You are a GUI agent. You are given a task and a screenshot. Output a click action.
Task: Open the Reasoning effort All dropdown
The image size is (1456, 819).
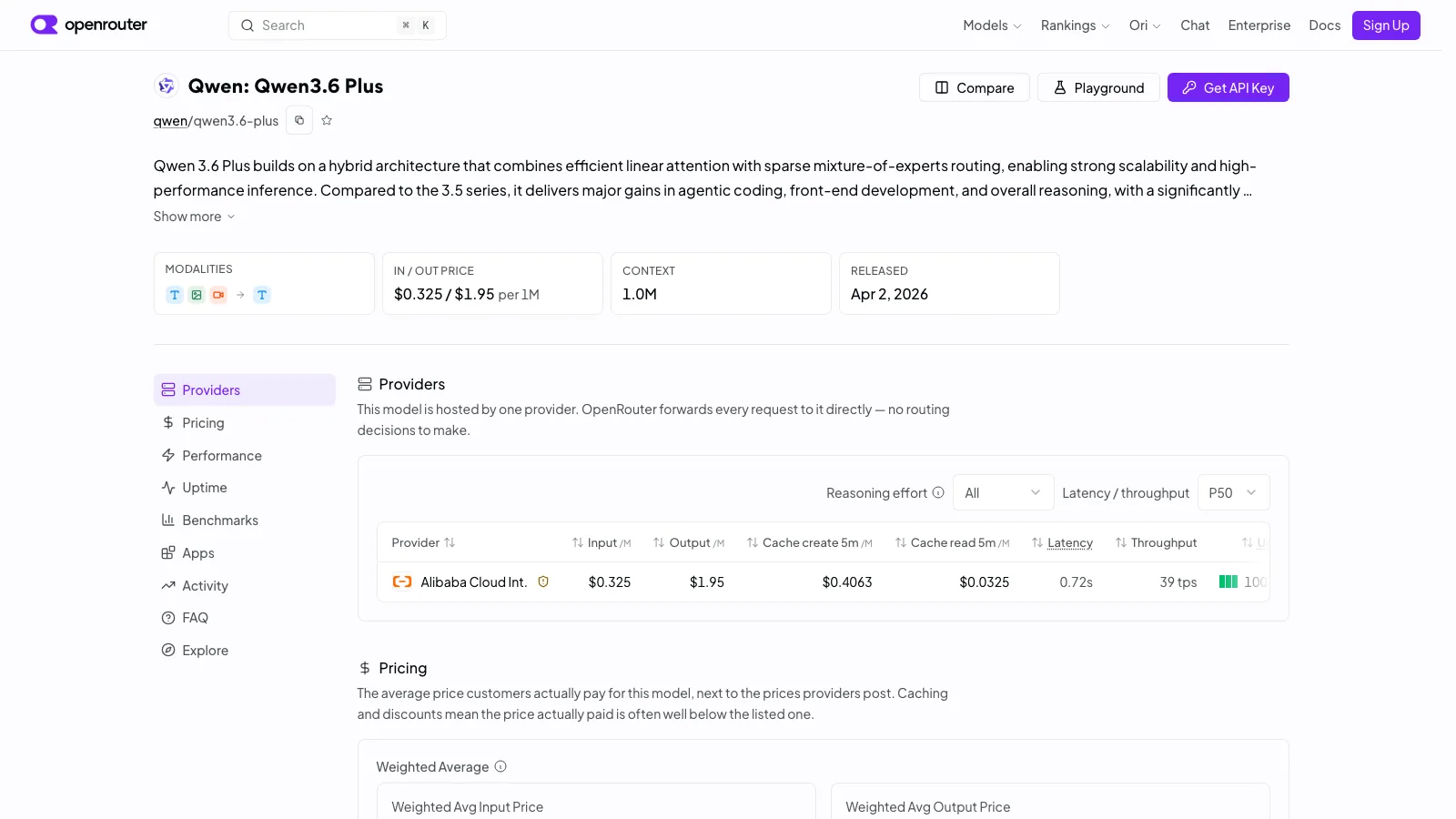pos(1003,492)
